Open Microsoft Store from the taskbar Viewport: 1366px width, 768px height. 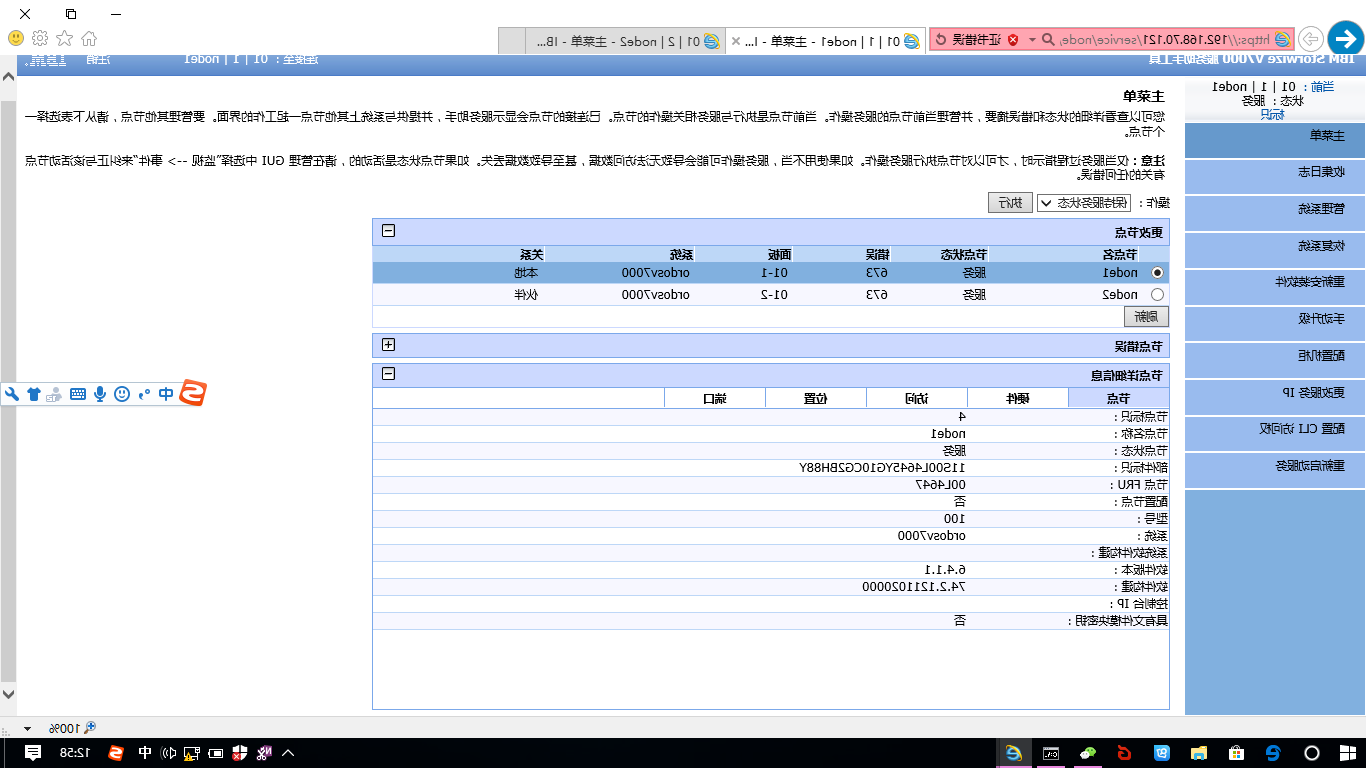click(1235, 752)
